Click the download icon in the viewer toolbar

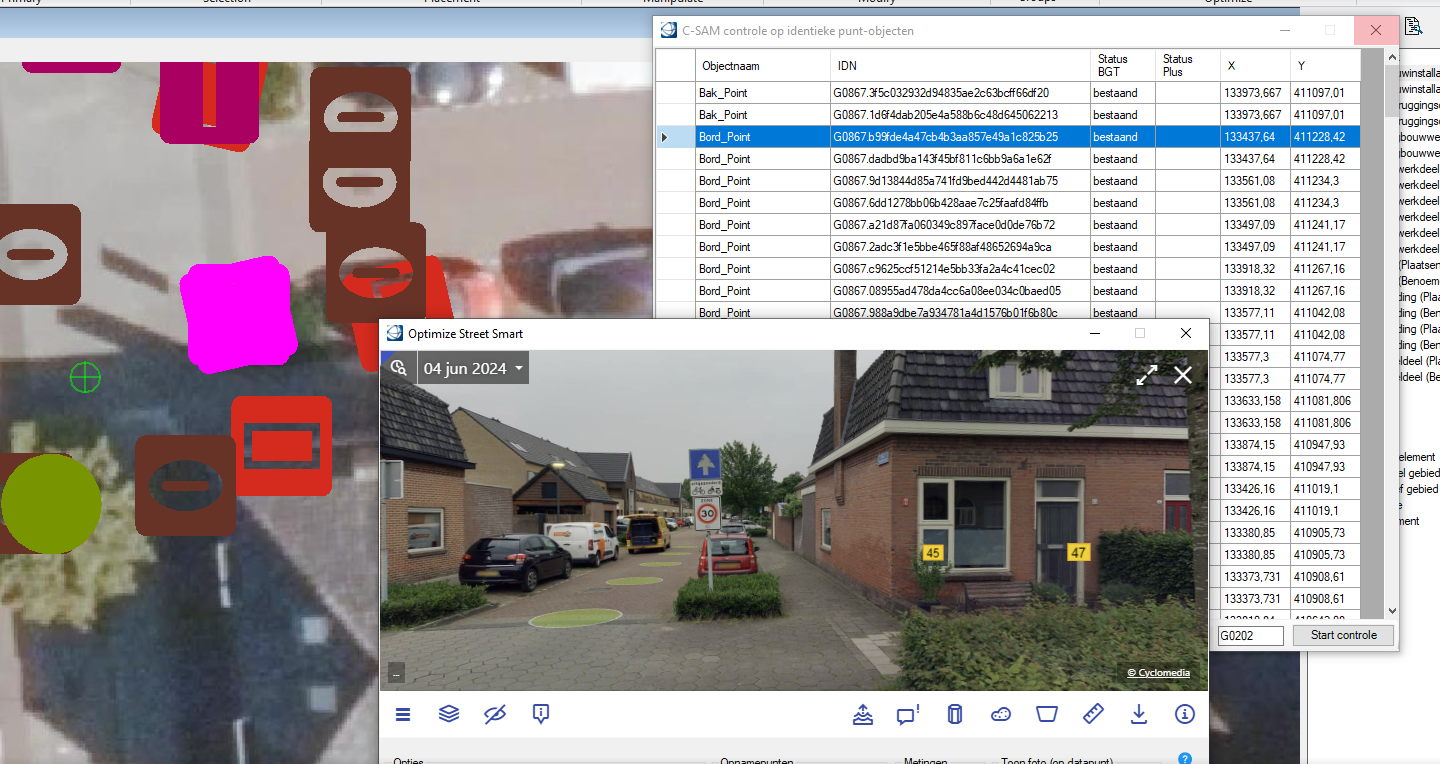click(1138, 714)
